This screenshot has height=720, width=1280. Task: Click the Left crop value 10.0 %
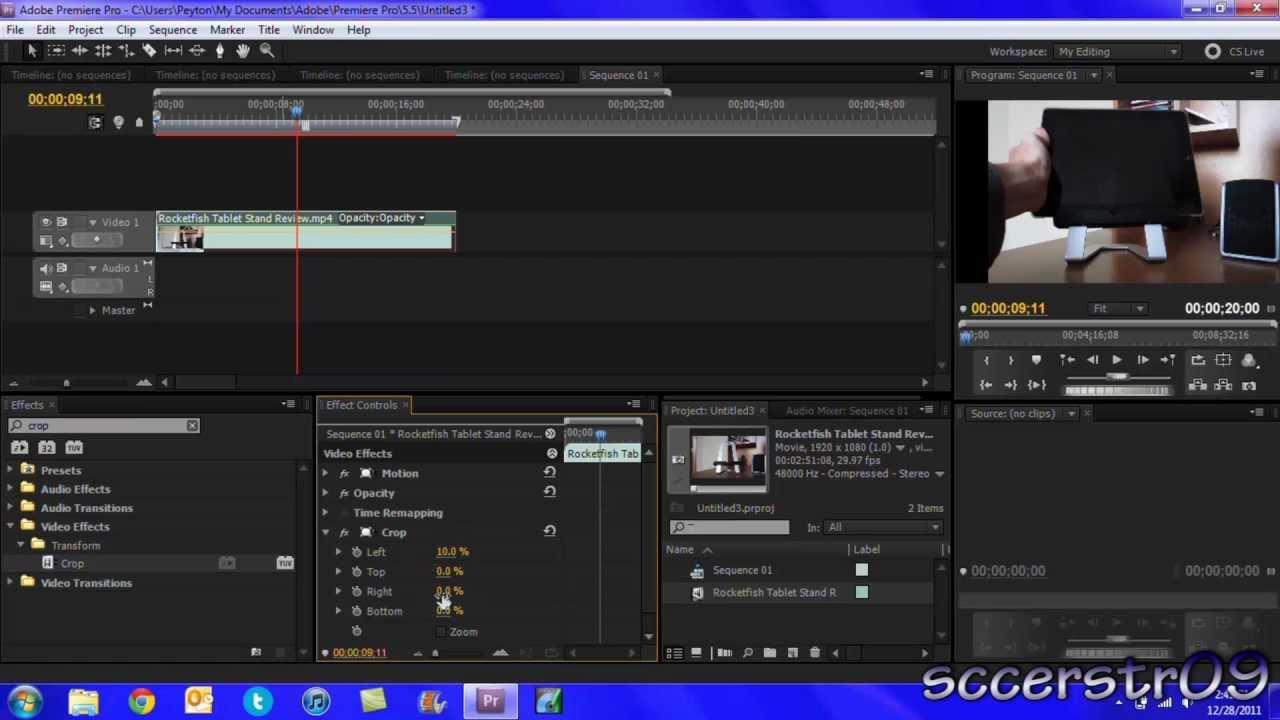[452, 552]
